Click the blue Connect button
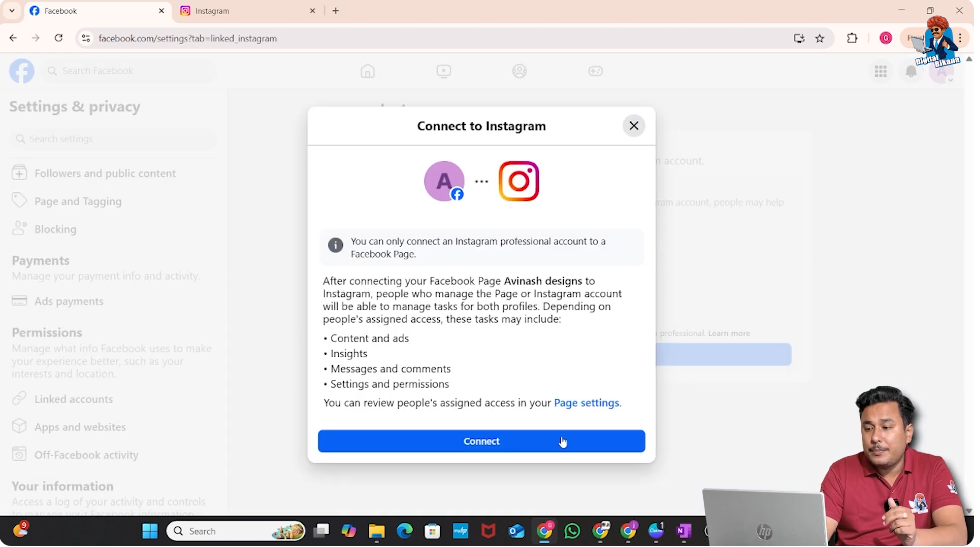This screenshot has height=547, width=980. click(x=481, y=441)
